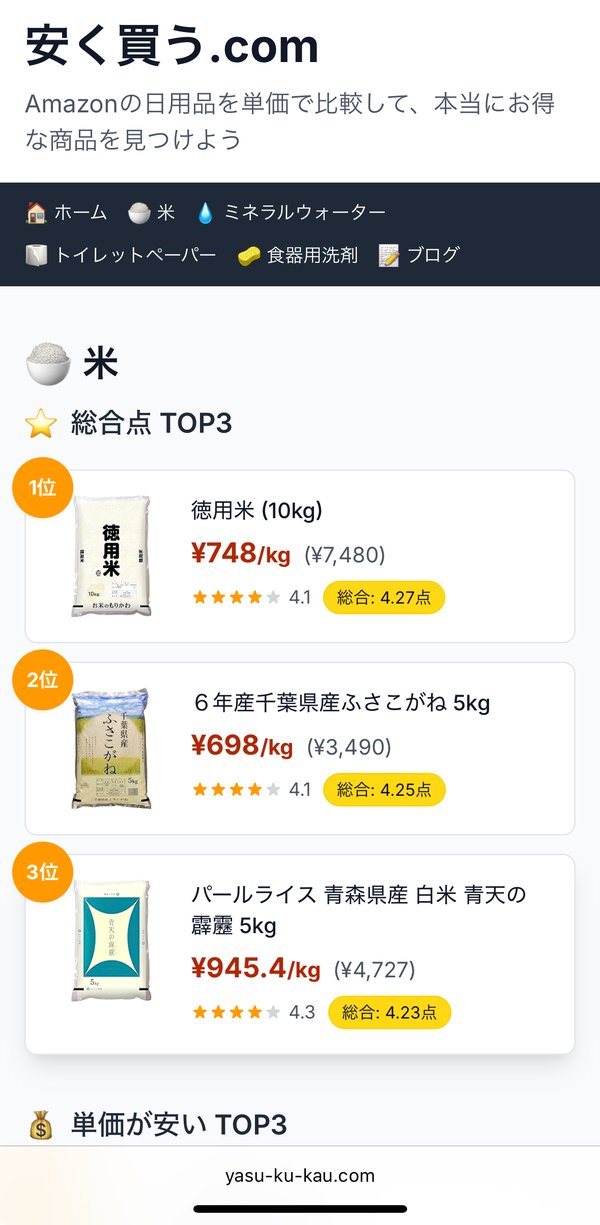The image size is (600, 1225).
Task: Open the yasu-ku-kau.com address bar
Action: (300, 1175)
